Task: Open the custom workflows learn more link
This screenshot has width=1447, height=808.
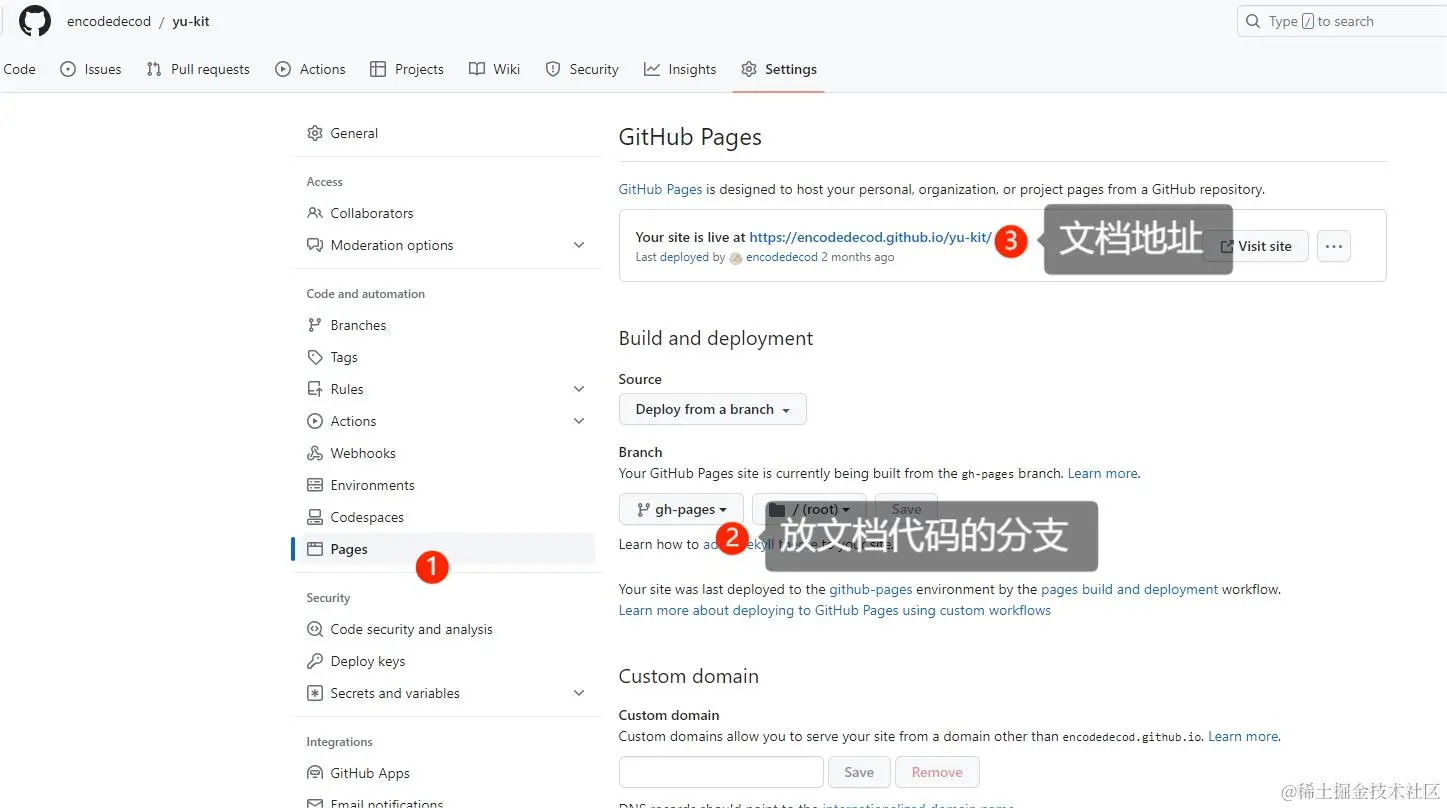Action: [835, 610]
